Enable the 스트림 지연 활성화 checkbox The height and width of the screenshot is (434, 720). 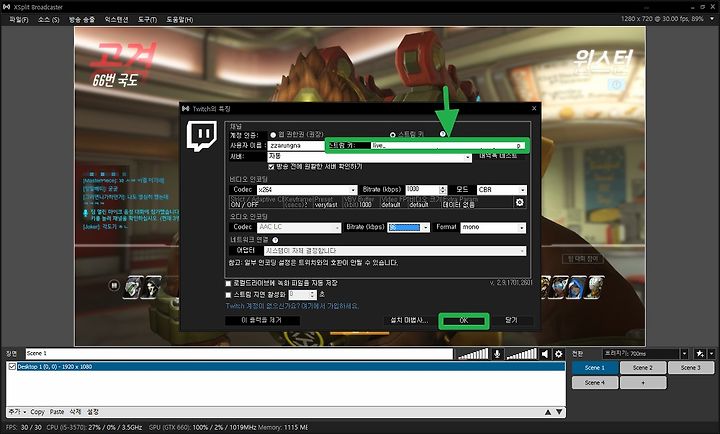[228, 295]
